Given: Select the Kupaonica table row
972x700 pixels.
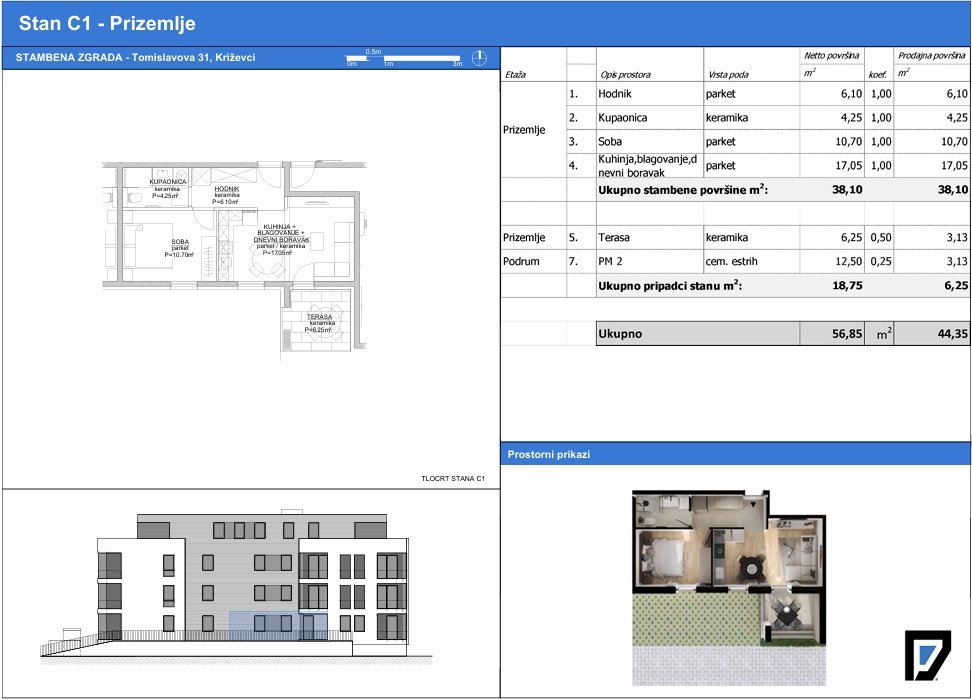Looking at the screenshot, I should 735,118.
